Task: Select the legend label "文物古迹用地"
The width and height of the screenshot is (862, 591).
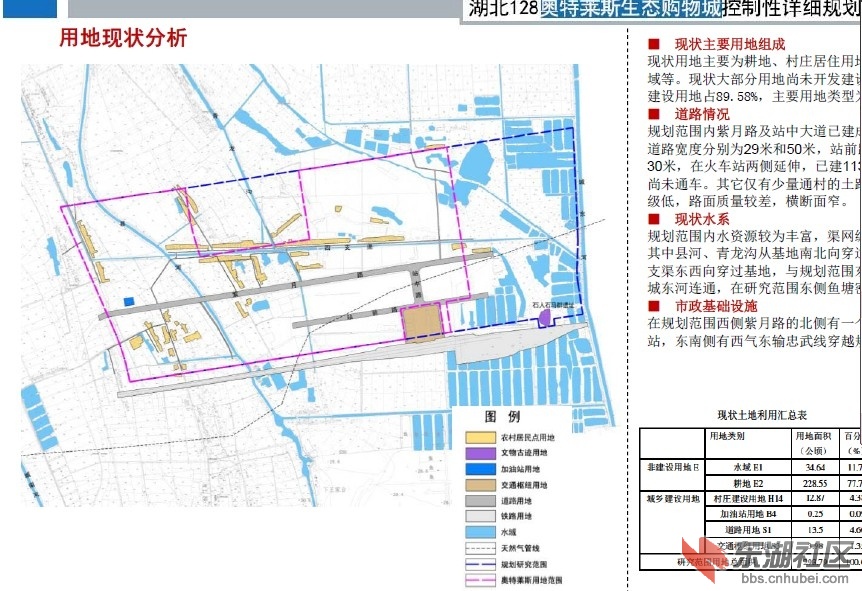Action: click(x=524, y=453)
